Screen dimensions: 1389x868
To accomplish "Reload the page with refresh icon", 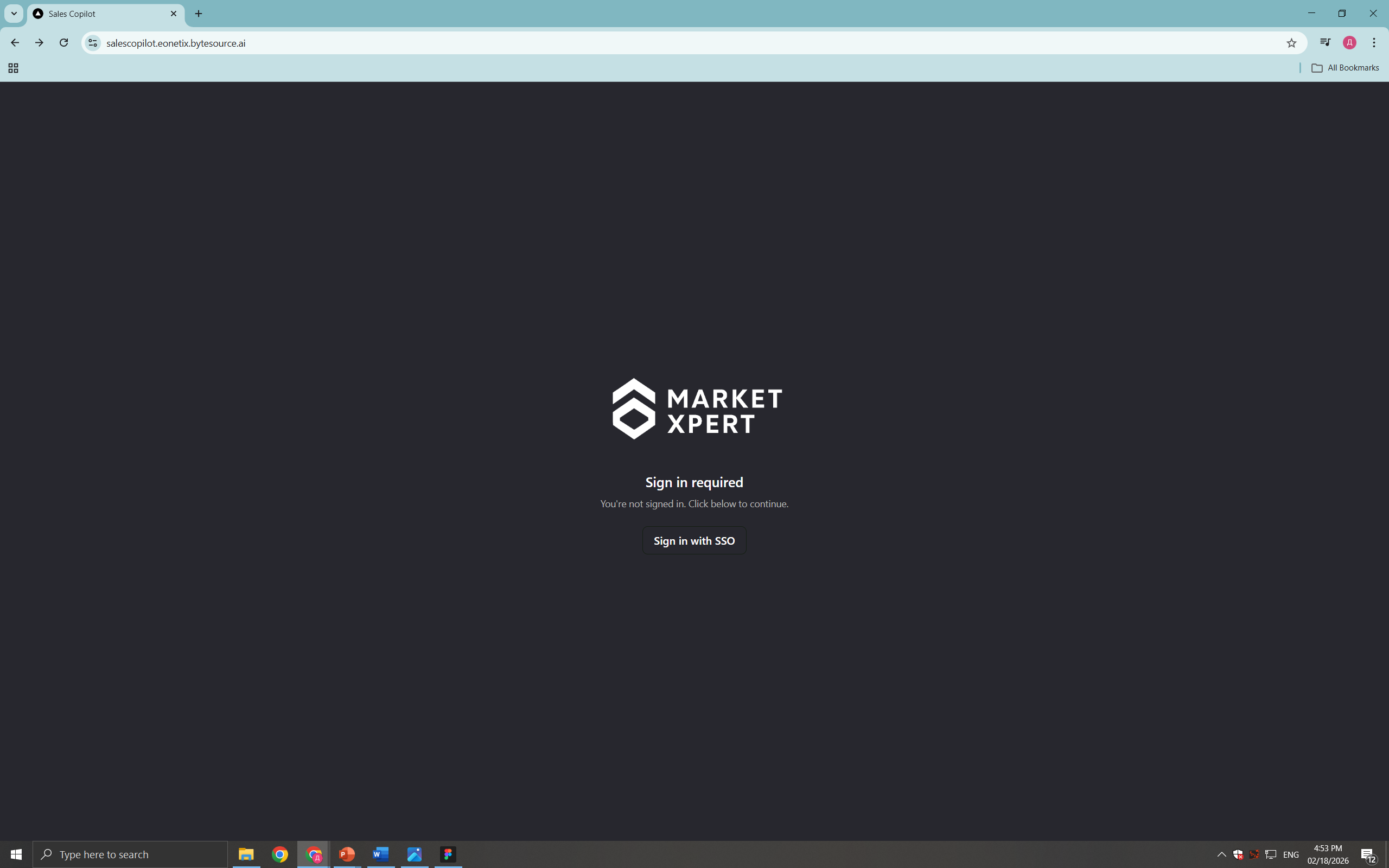I will tap(63, 42).
